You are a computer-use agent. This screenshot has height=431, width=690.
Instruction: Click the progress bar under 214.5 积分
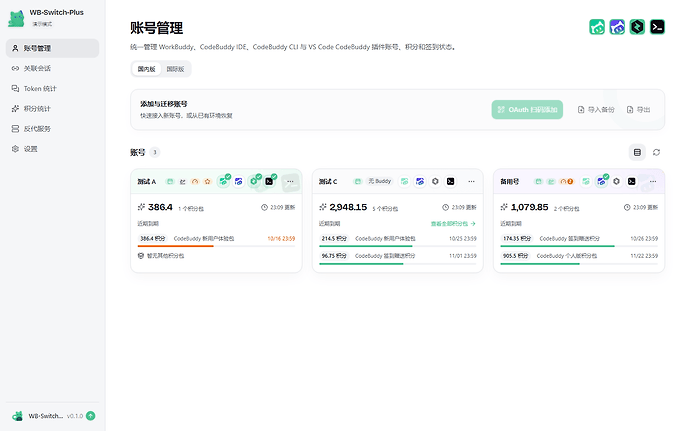398,246
